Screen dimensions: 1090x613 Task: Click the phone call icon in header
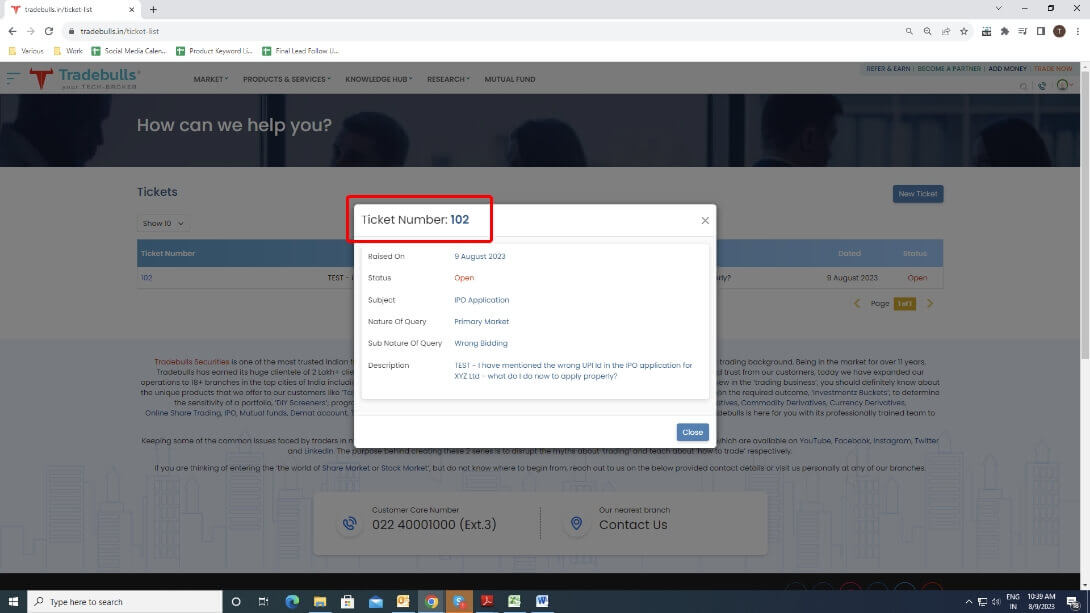pos(1042,86)
